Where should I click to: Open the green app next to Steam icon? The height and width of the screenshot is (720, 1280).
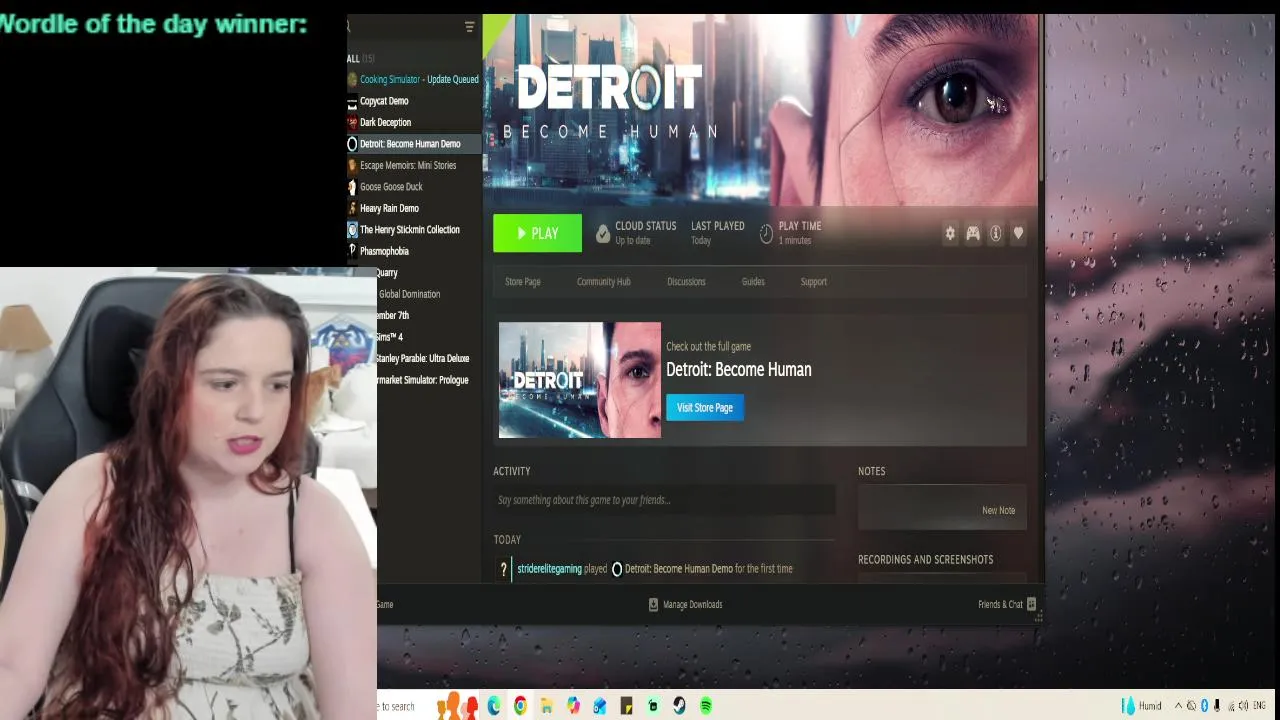coord(653,706)
